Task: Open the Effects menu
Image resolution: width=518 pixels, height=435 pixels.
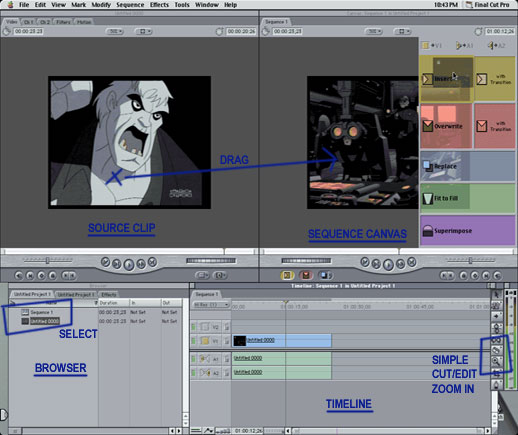Action: [x=159, y=5]
